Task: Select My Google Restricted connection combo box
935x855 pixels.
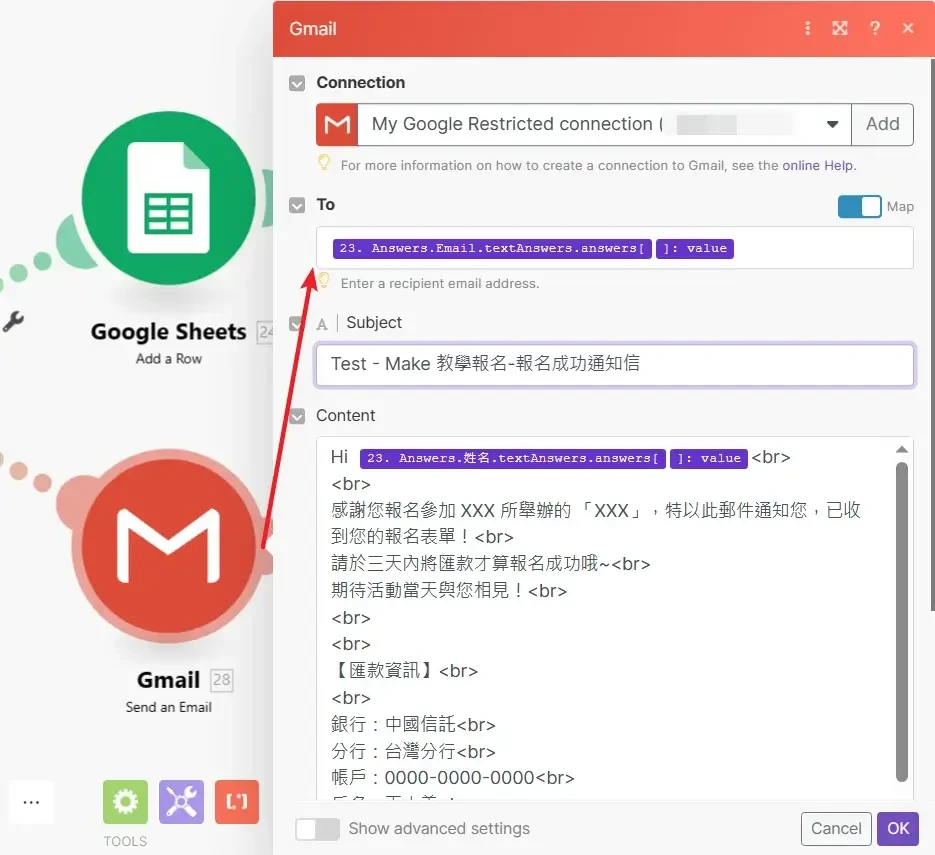Action: coord(604,125)
